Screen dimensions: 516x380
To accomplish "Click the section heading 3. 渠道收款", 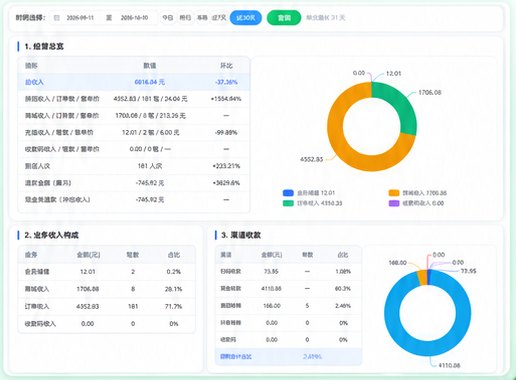I will click(x=241, y=235).
